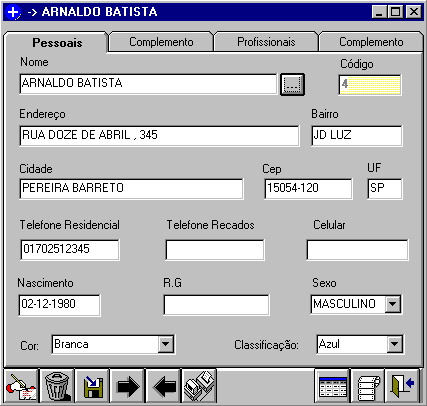The image size is (427, 406).
Task: Go to previous record with left arrow
Action: [x=164, y=386]
